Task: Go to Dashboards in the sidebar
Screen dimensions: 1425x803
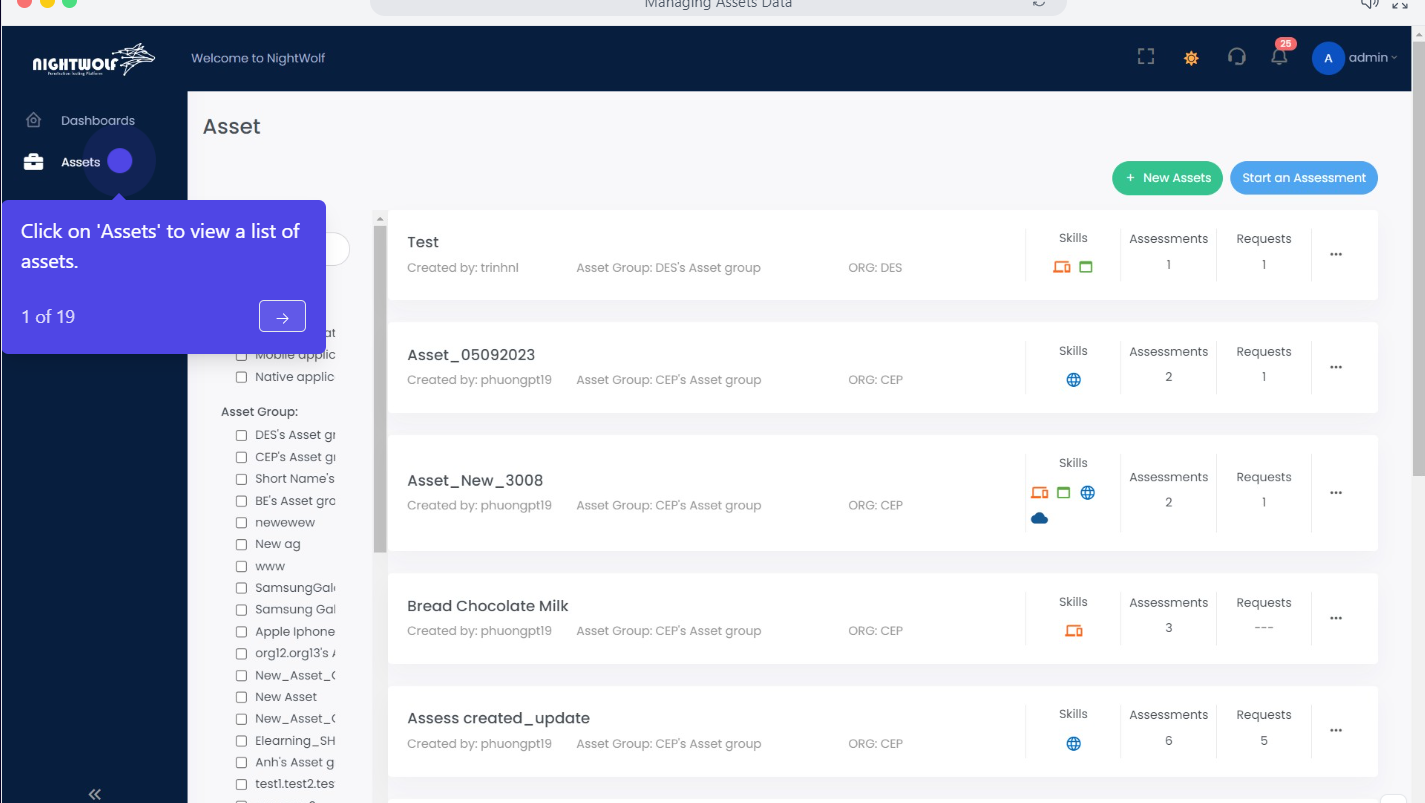Action: (97, 121)
